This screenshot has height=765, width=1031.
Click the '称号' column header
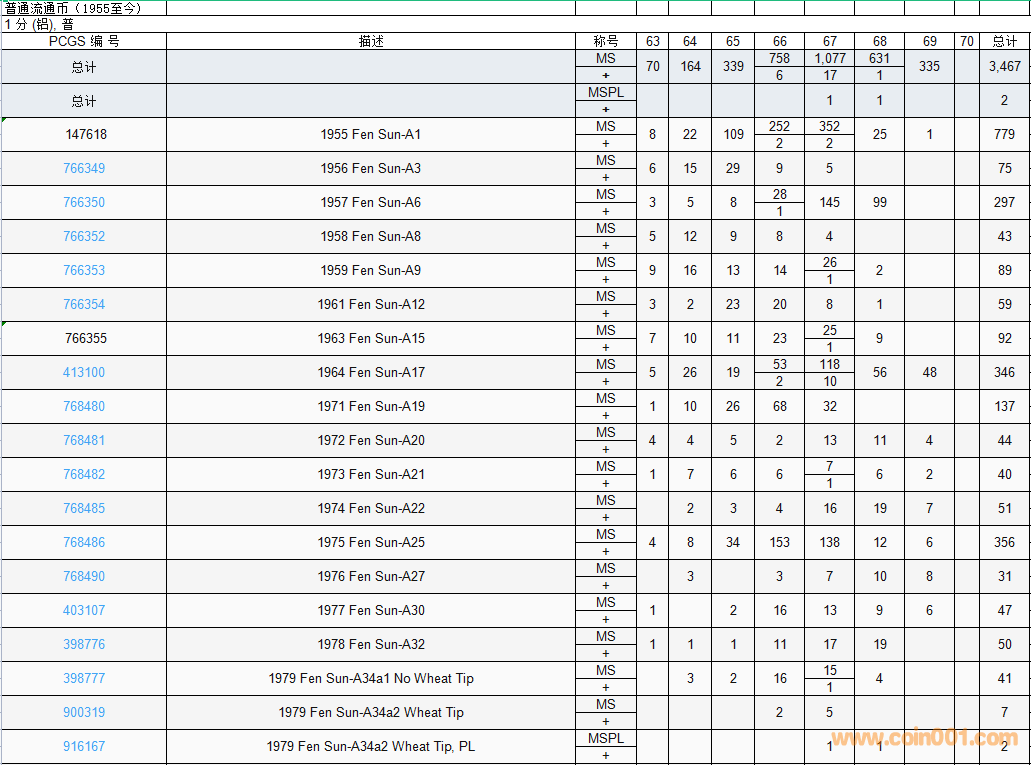606,41
